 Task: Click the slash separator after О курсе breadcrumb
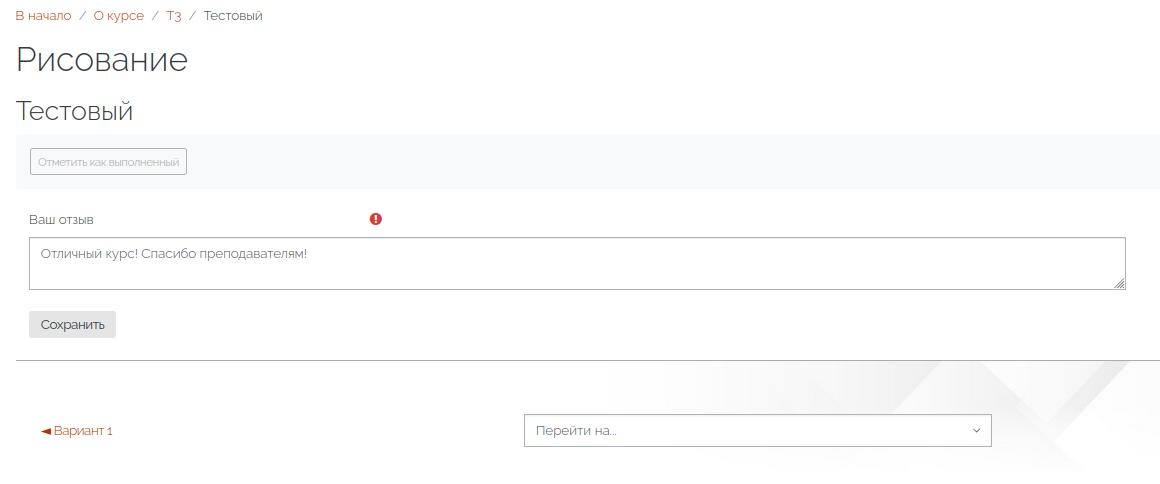(155, 16)
